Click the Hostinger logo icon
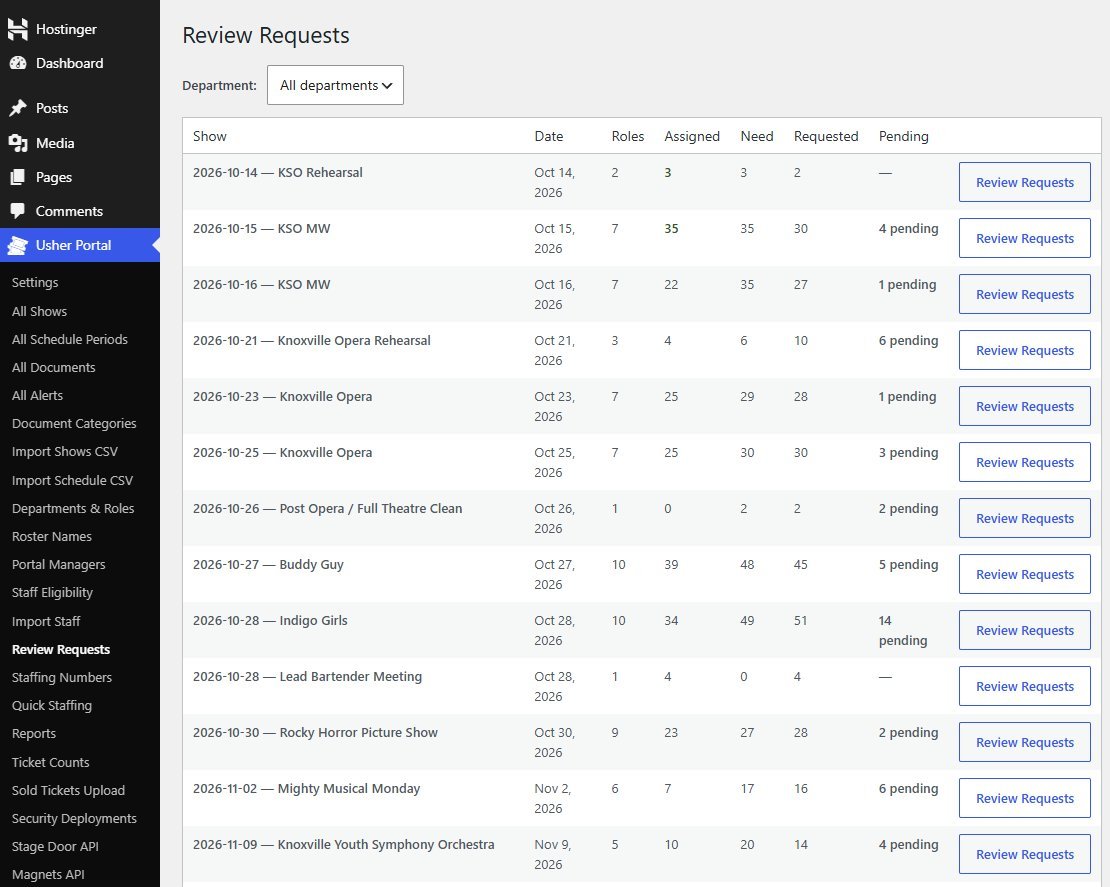 pos(18,29)
